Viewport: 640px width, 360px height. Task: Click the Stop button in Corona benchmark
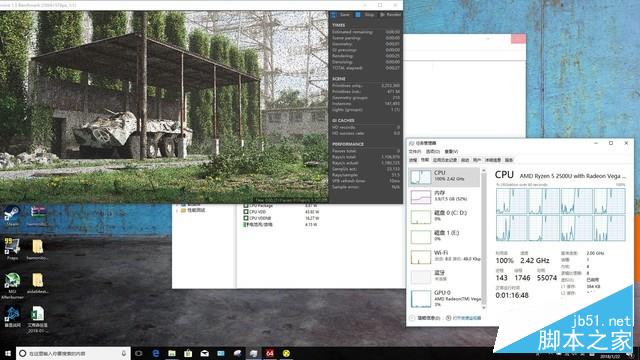click(365, 15)
